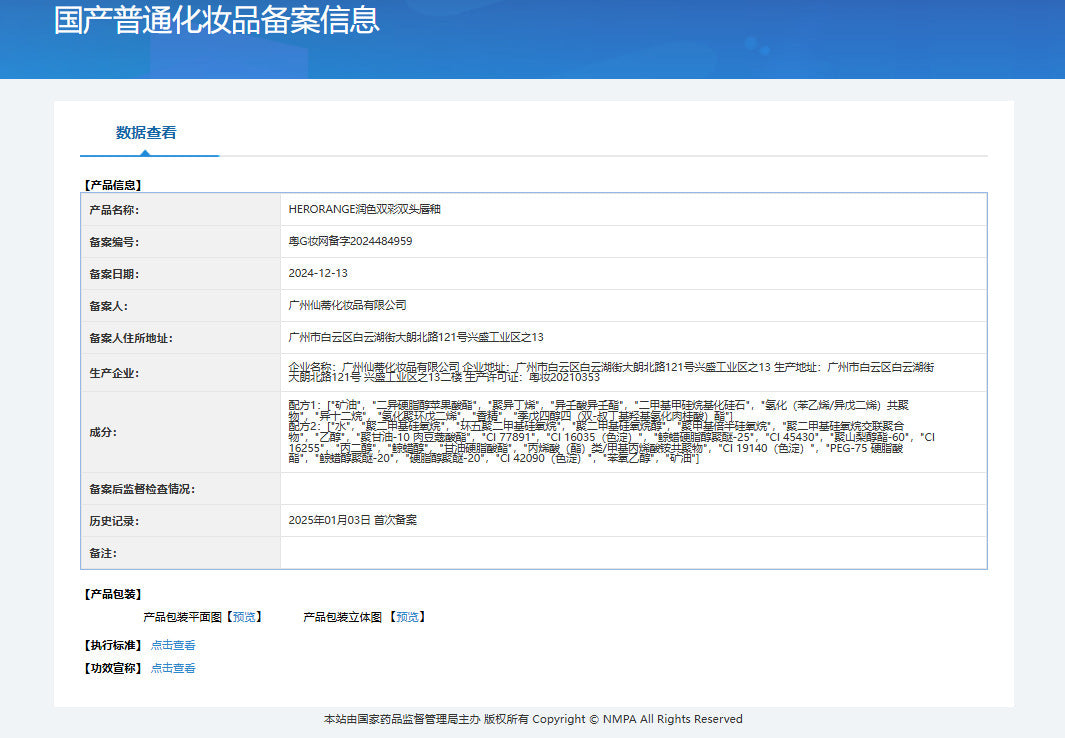Image resolution: width=1065 pixels, height=738 pixels.
Task: Click the NMPA copyright footer text
Action: 533,719
